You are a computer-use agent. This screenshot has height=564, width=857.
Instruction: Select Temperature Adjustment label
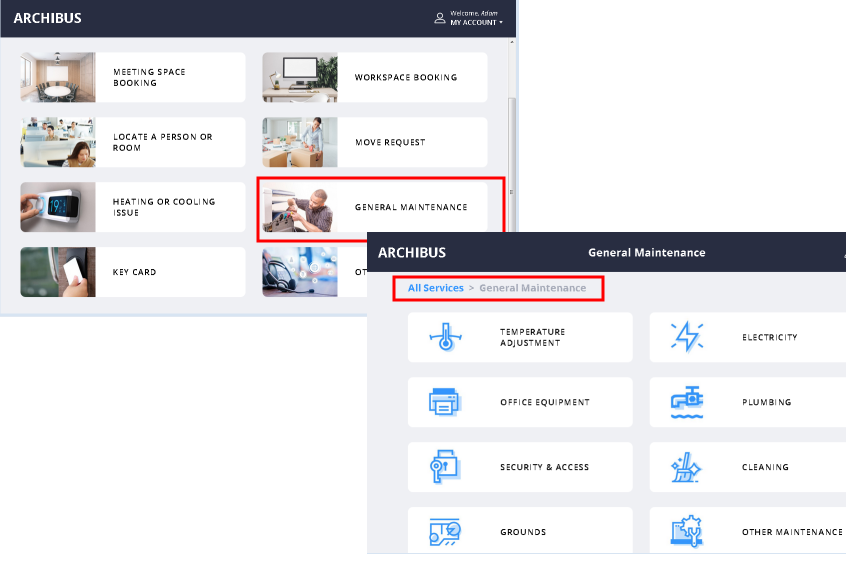(x=532, y=337)
